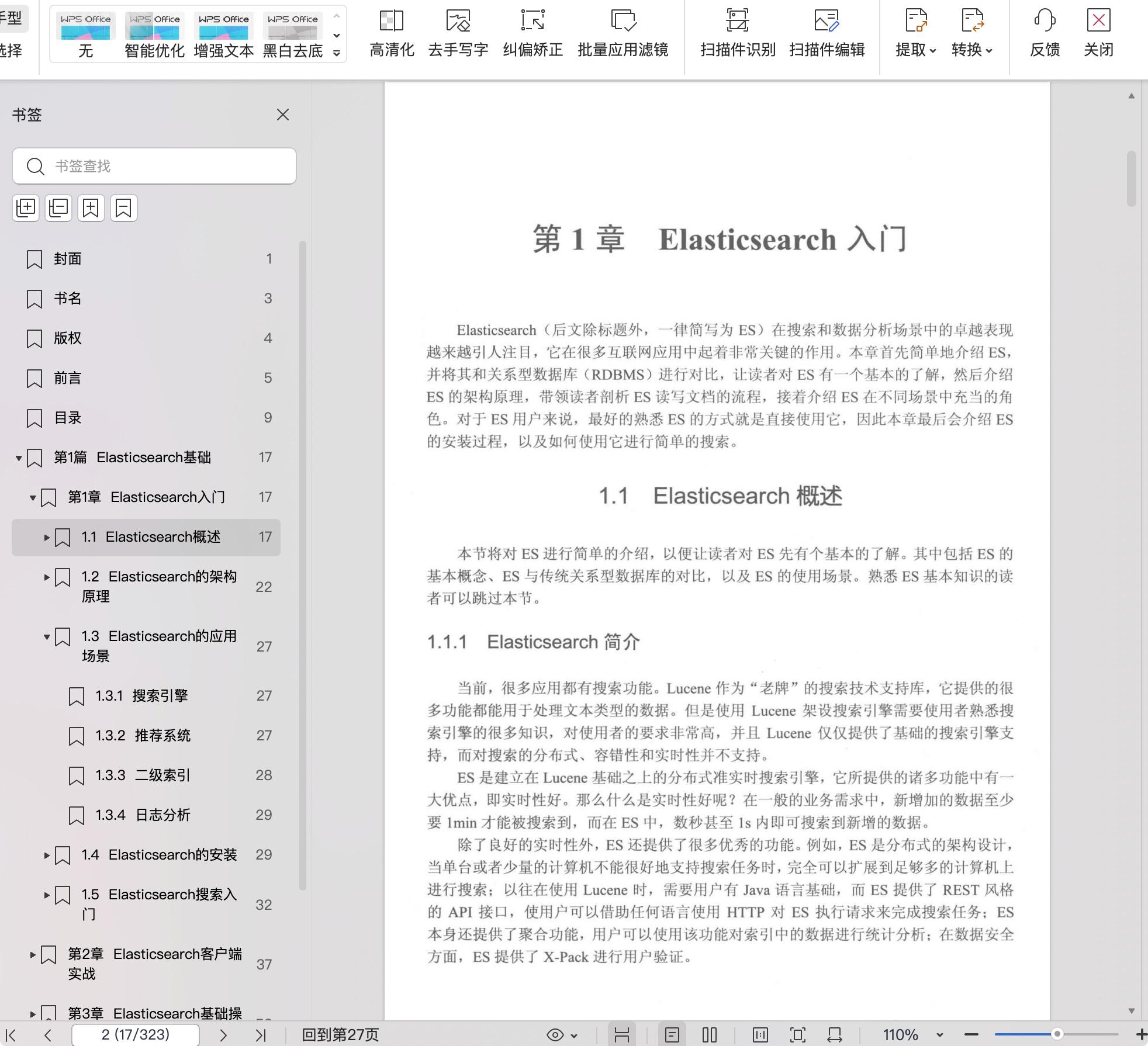Go to previous page arrow

pyautogui.click(x=48, y=1035)
